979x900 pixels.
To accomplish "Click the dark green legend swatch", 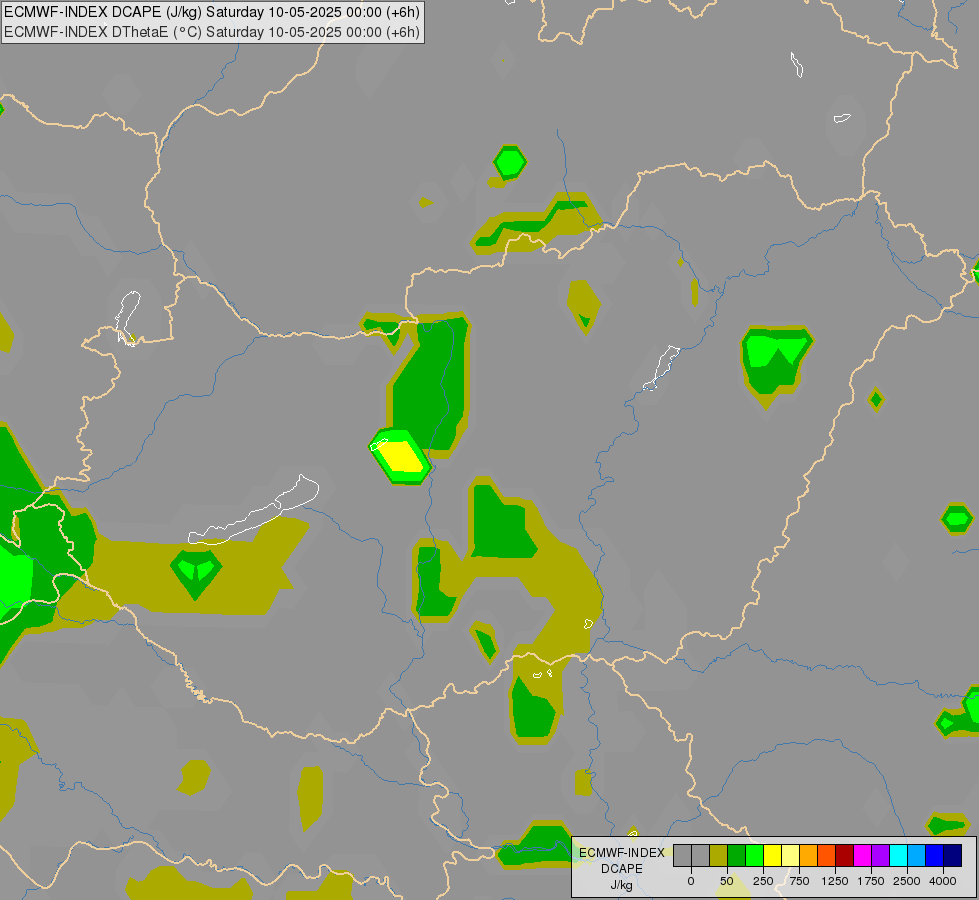I will click(x=737, y=856).
